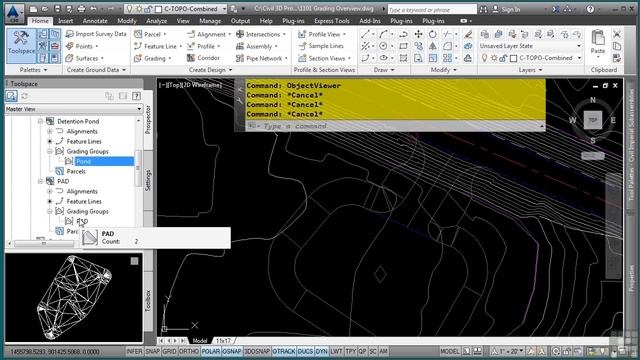This screenshot has height=360, width=640.
Task: Click the Section Views icon
Action: (302, 58)
